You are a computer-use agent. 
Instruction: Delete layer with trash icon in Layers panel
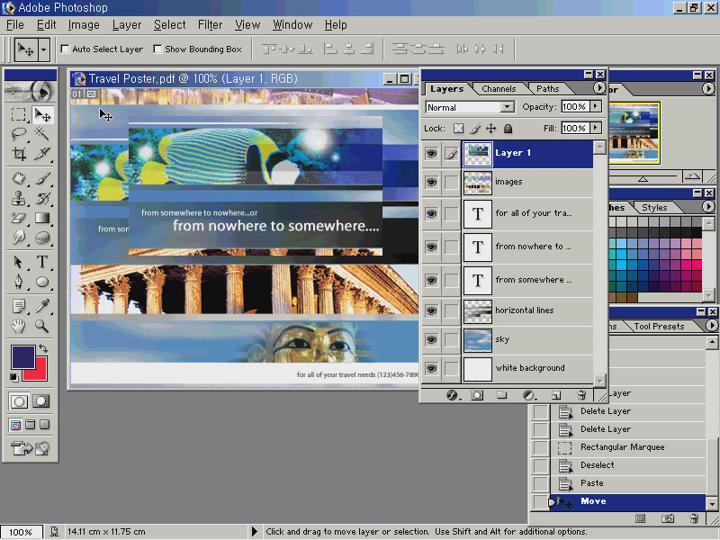click(582, 395)
